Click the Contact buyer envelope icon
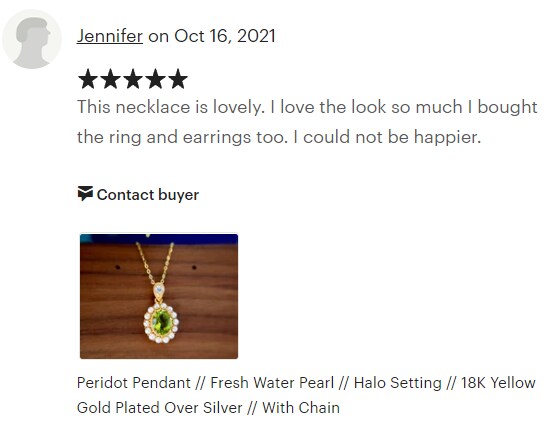 tap(85, 194)
